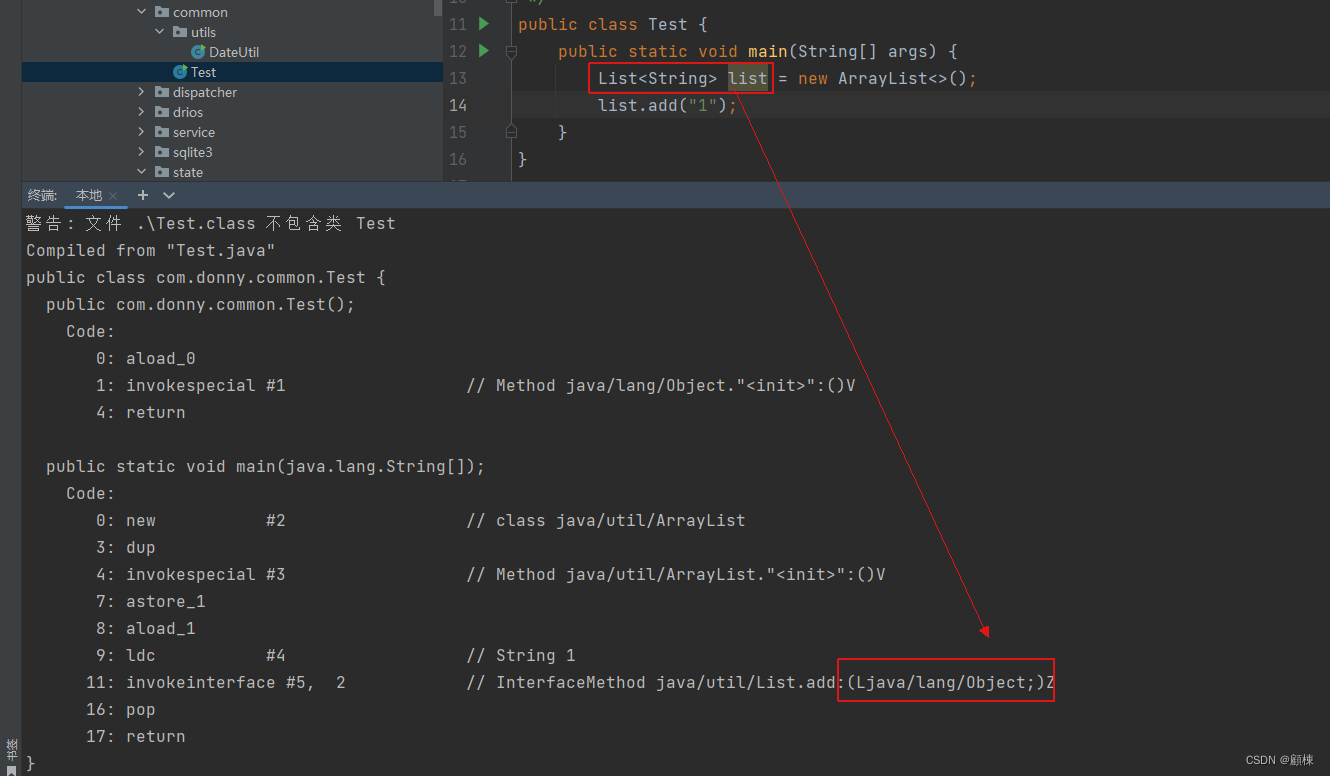Collapse the state folder

142,172
